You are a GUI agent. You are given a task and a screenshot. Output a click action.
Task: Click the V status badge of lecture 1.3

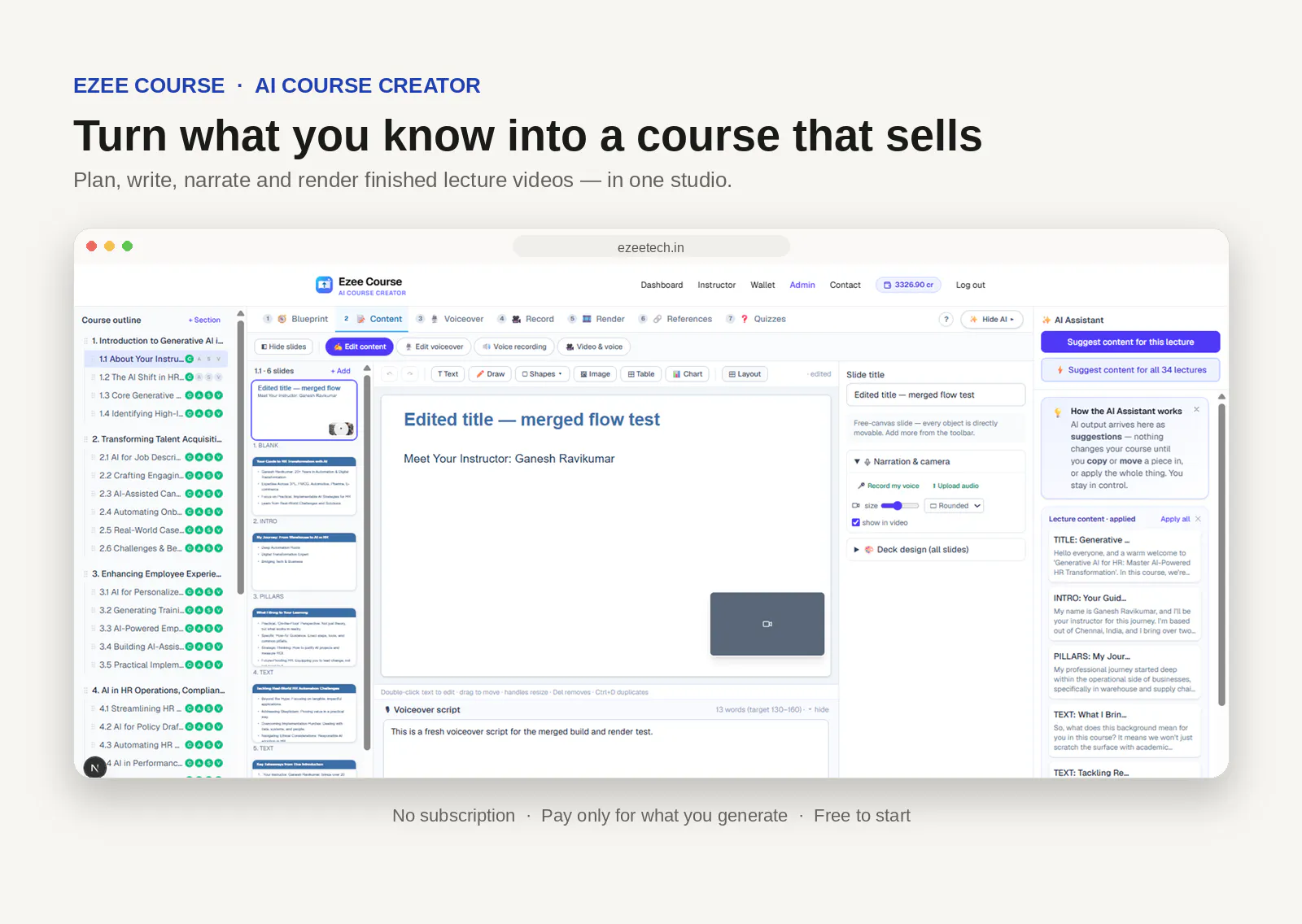(219, 395)
